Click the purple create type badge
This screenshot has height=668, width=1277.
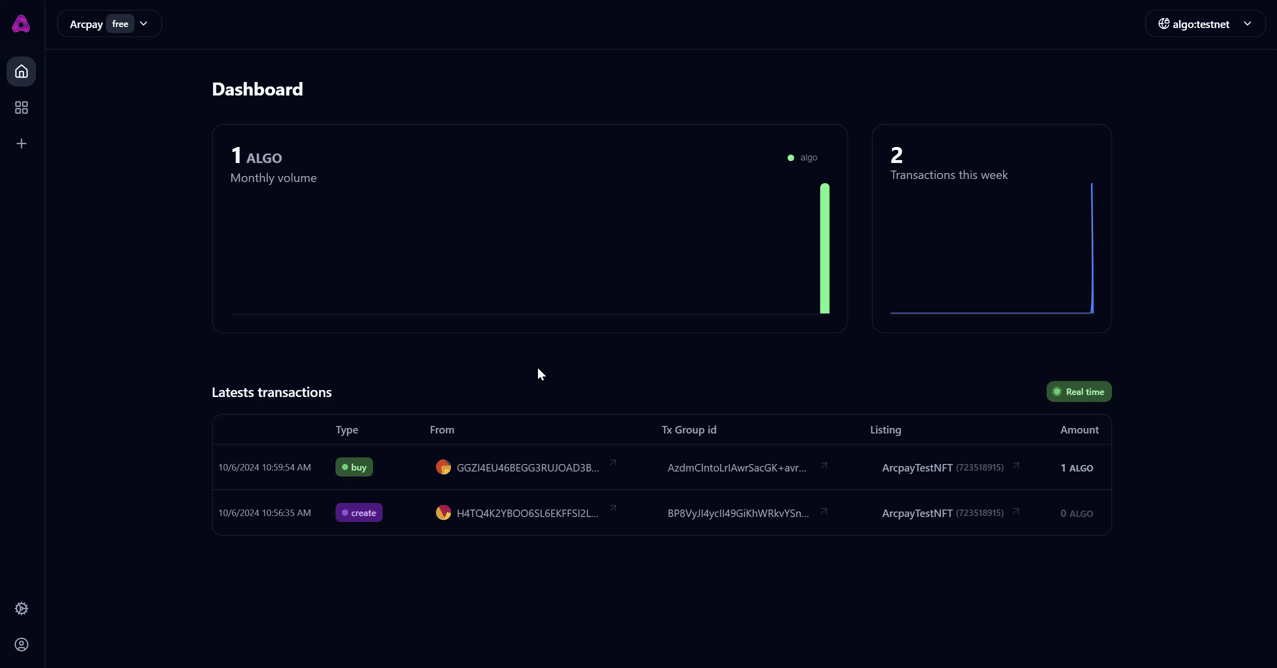point(359,513)
